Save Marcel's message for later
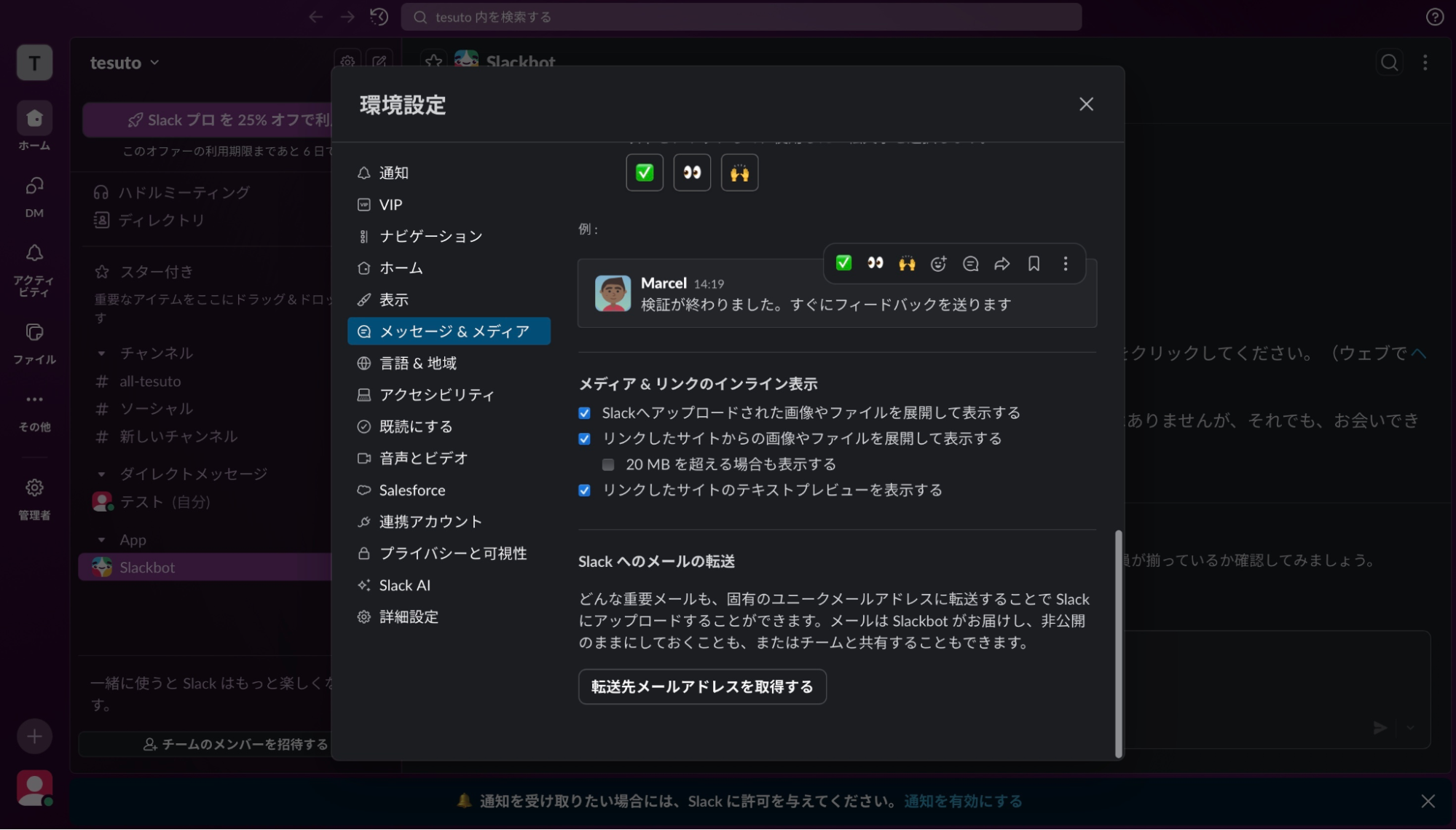 (x=1034, y=263)
